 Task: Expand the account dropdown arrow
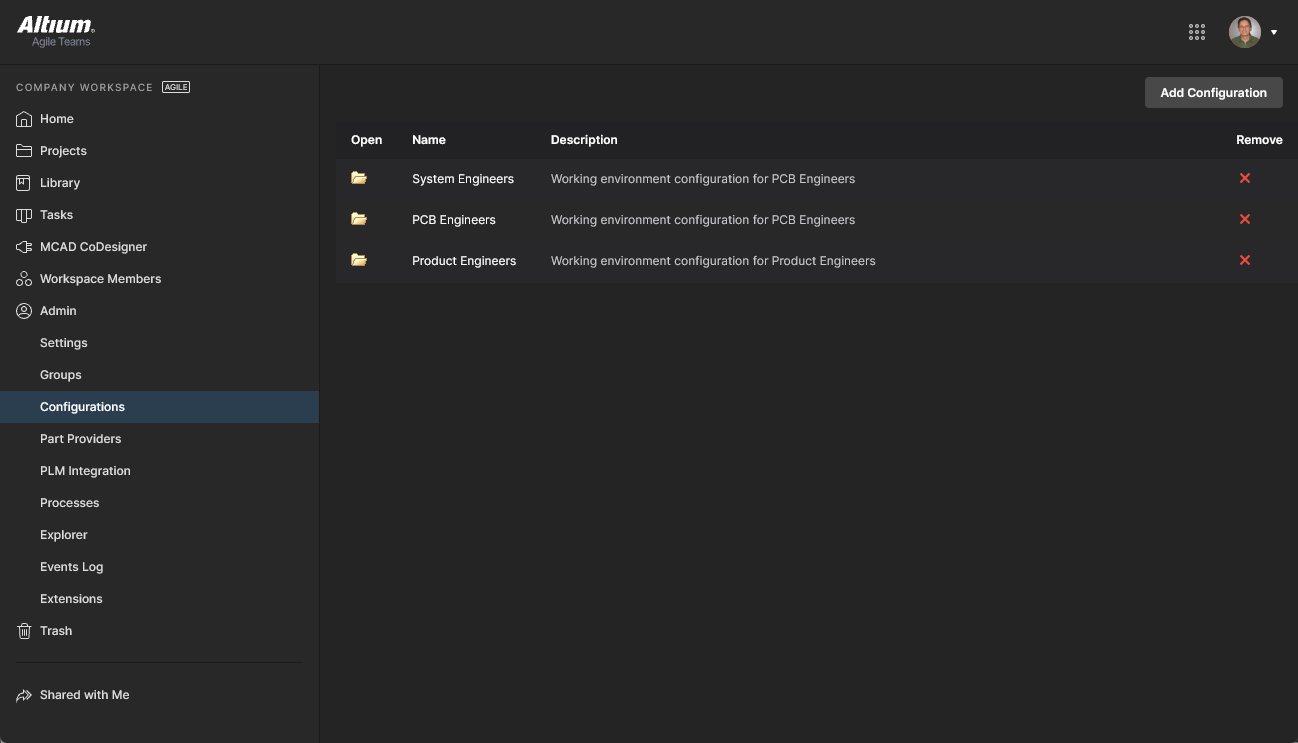click(x=1274, y=33)
